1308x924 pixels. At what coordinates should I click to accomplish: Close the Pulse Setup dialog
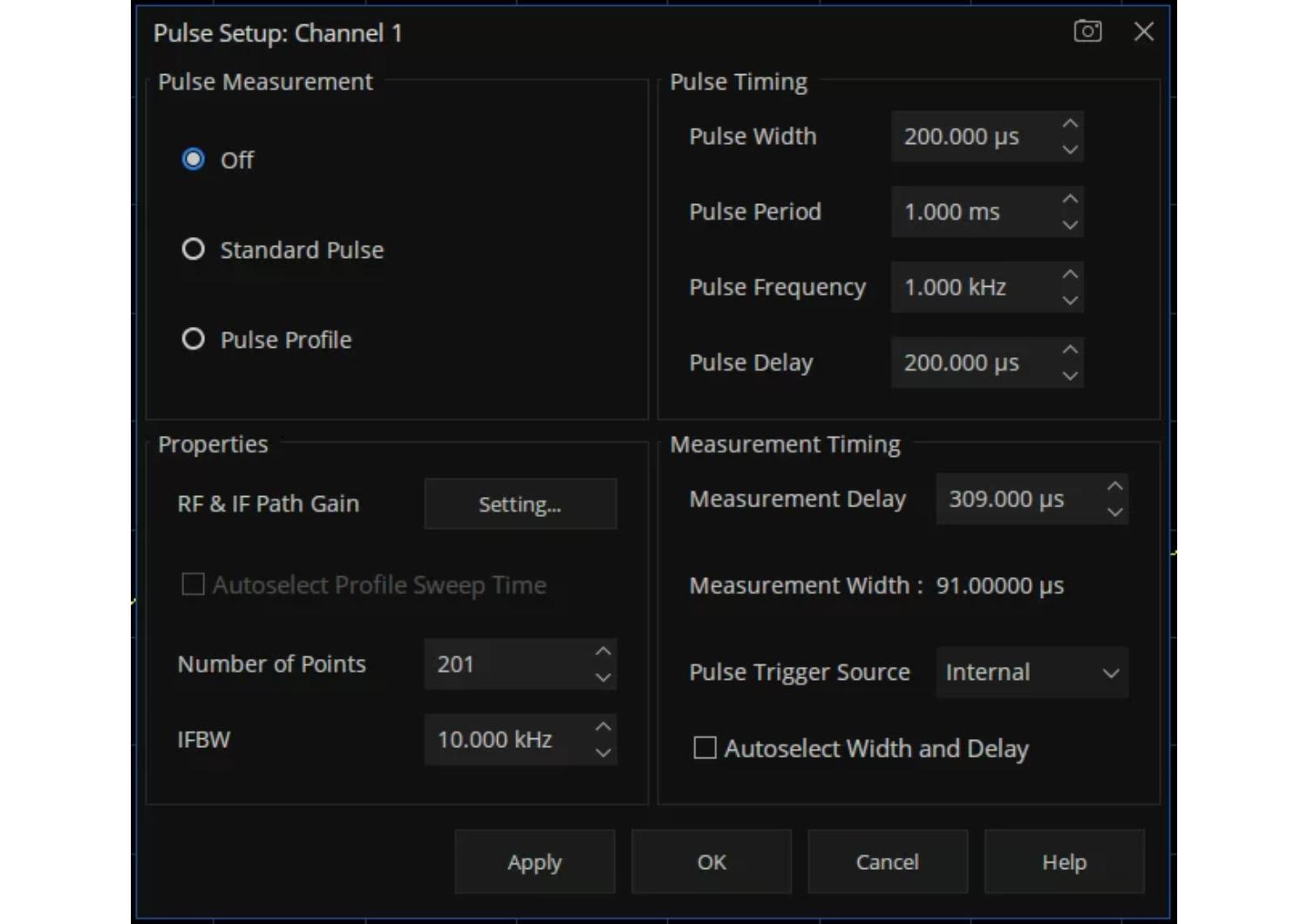point(1143,32)
